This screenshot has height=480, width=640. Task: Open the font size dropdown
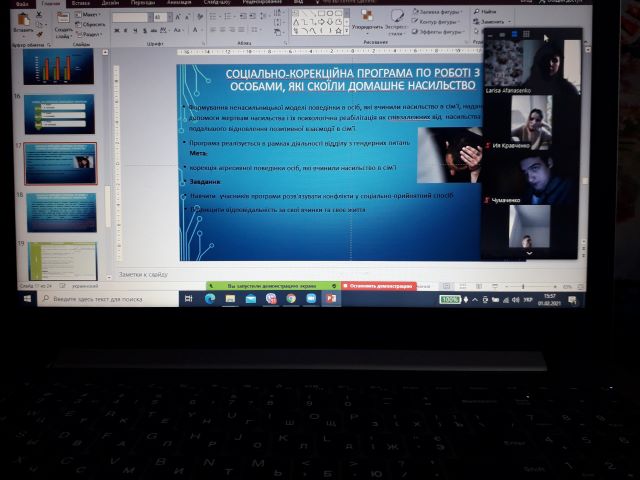[x=170, y=18]
